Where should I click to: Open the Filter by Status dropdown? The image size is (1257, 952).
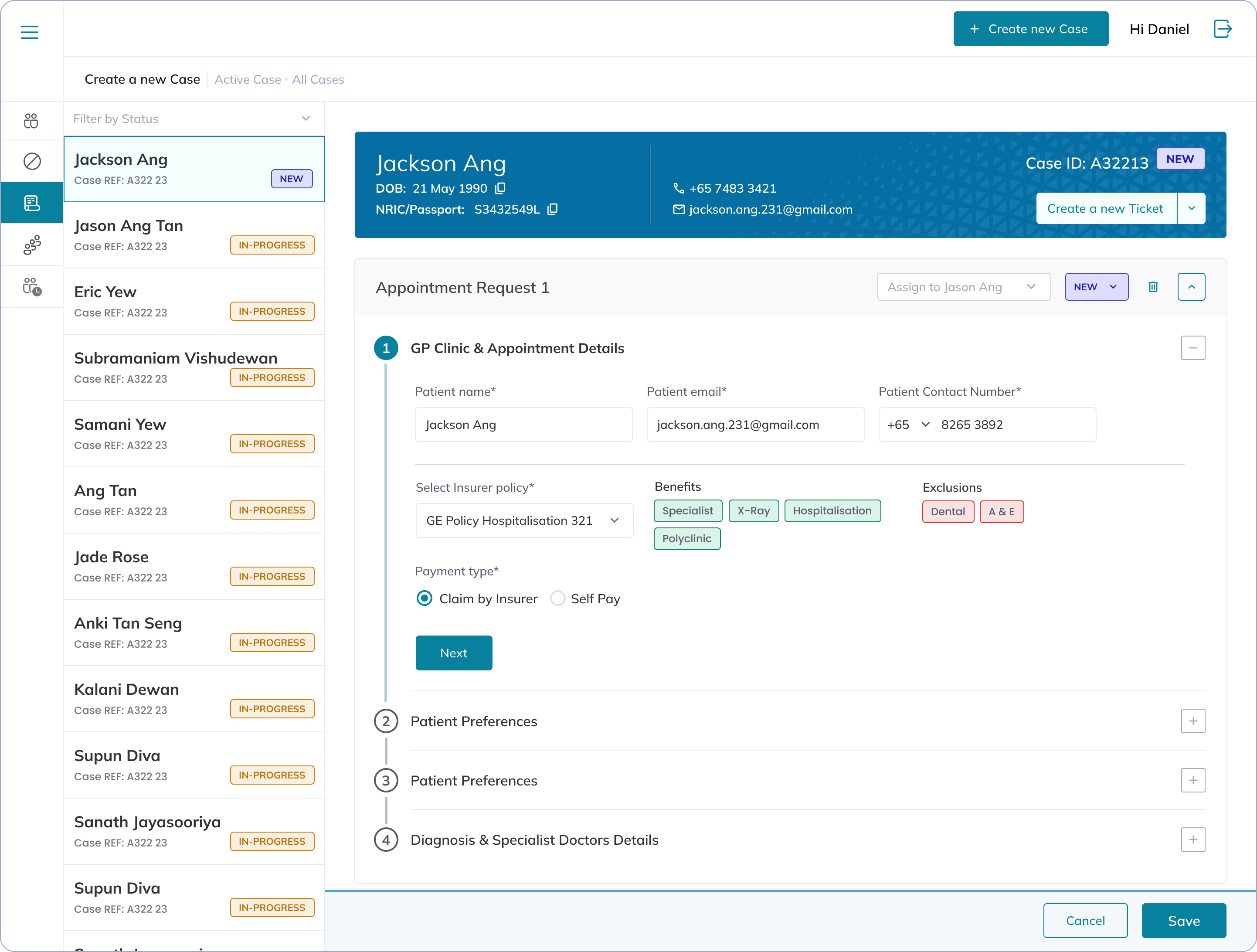pyautogui.click(x=194, y=119)
